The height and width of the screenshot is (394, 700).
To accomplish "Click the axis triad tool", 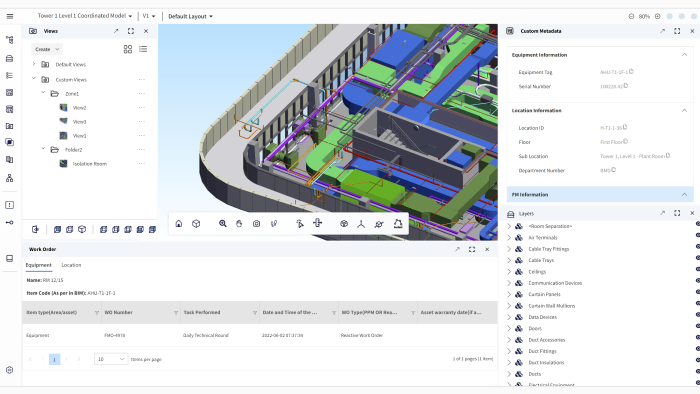I will (361, 224).
